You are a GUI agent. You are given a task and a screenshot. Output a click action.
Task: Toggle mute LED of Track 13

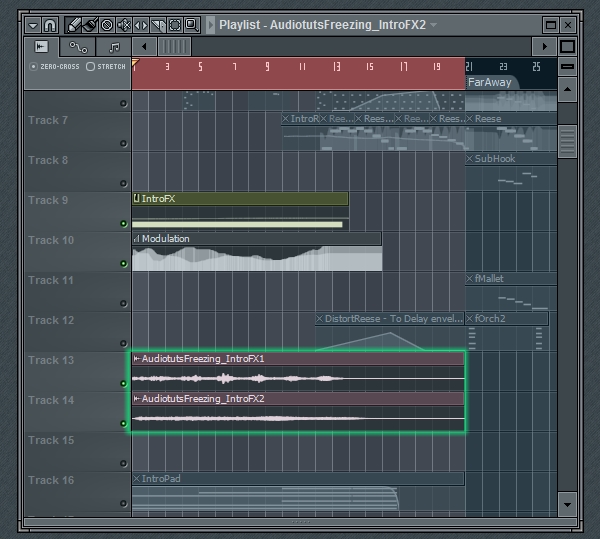123,383
